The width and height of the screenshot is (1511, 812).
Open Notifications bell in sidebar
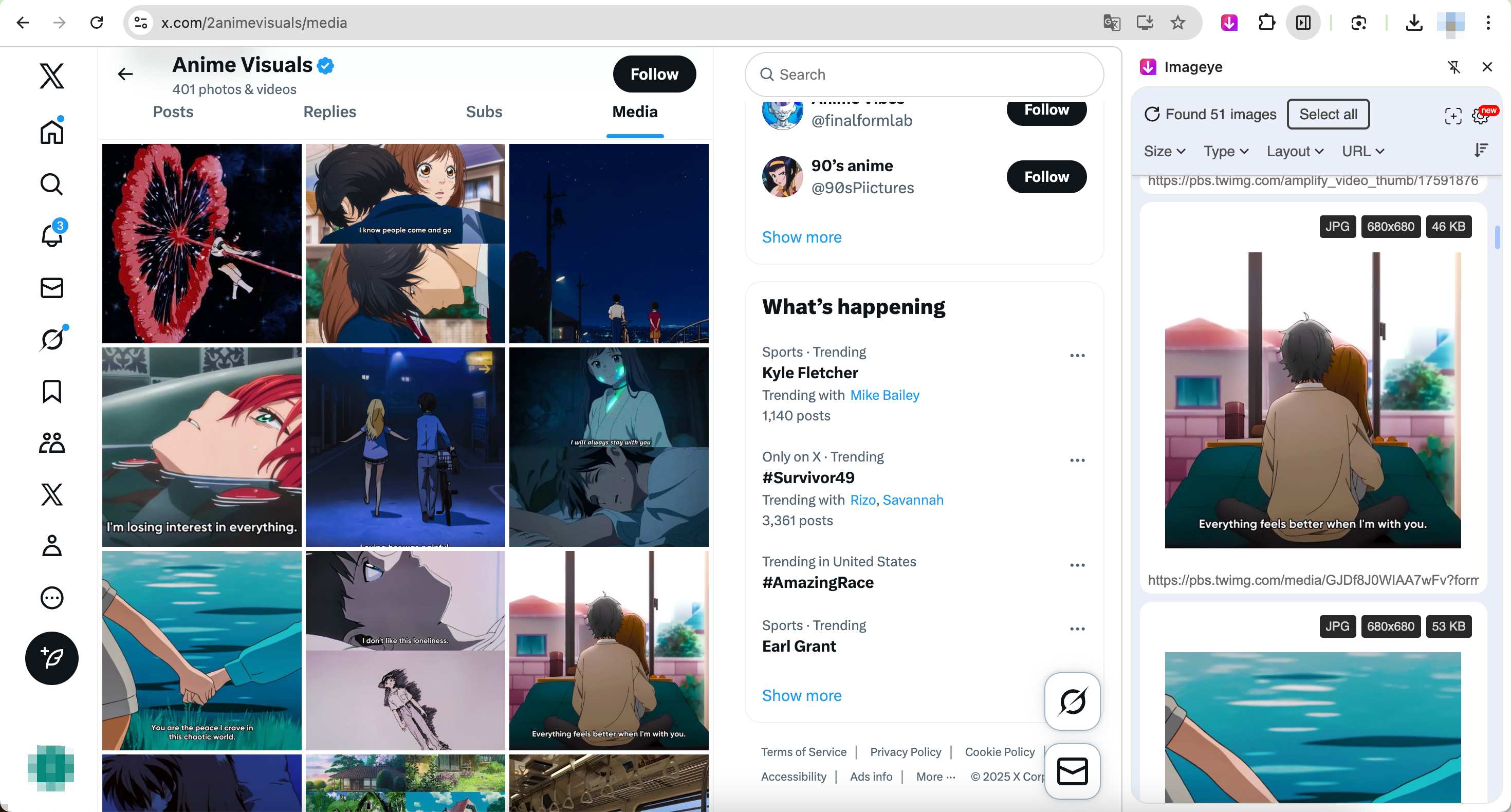point(51,235)
